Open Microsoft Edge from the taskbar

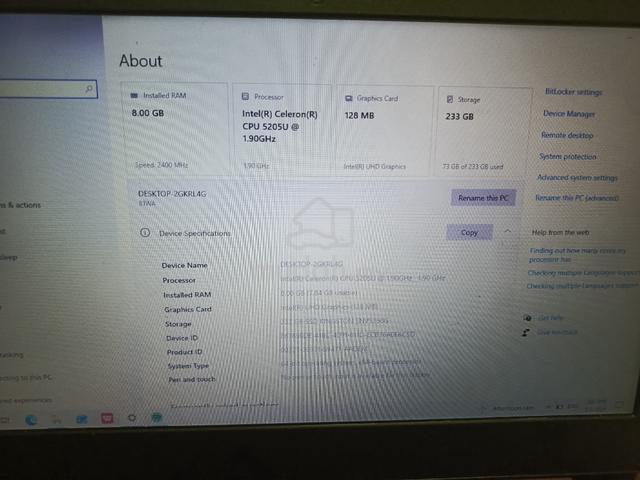[x=31, y=419]
